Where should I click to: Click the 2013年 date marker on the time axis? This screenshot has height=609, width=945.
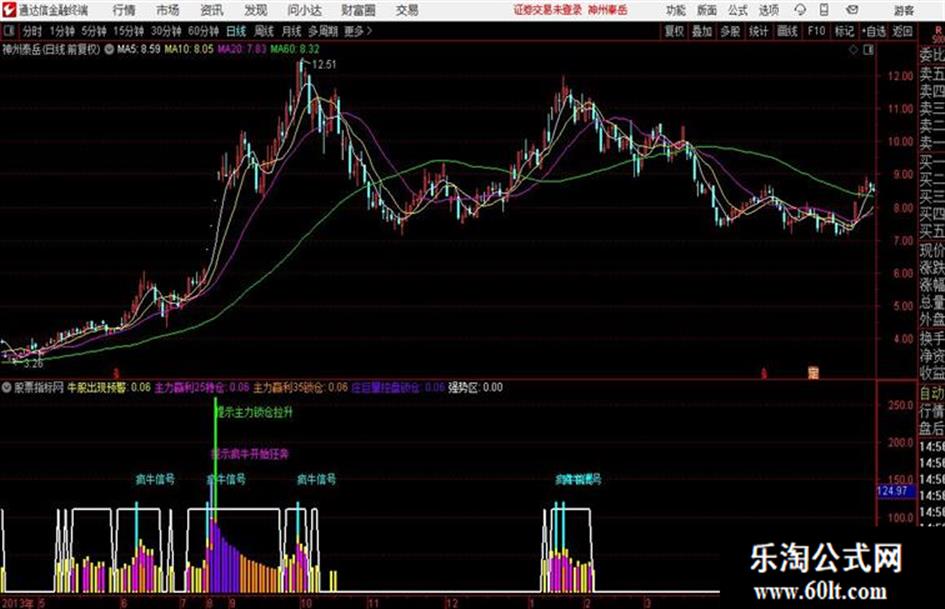[17, 602]
